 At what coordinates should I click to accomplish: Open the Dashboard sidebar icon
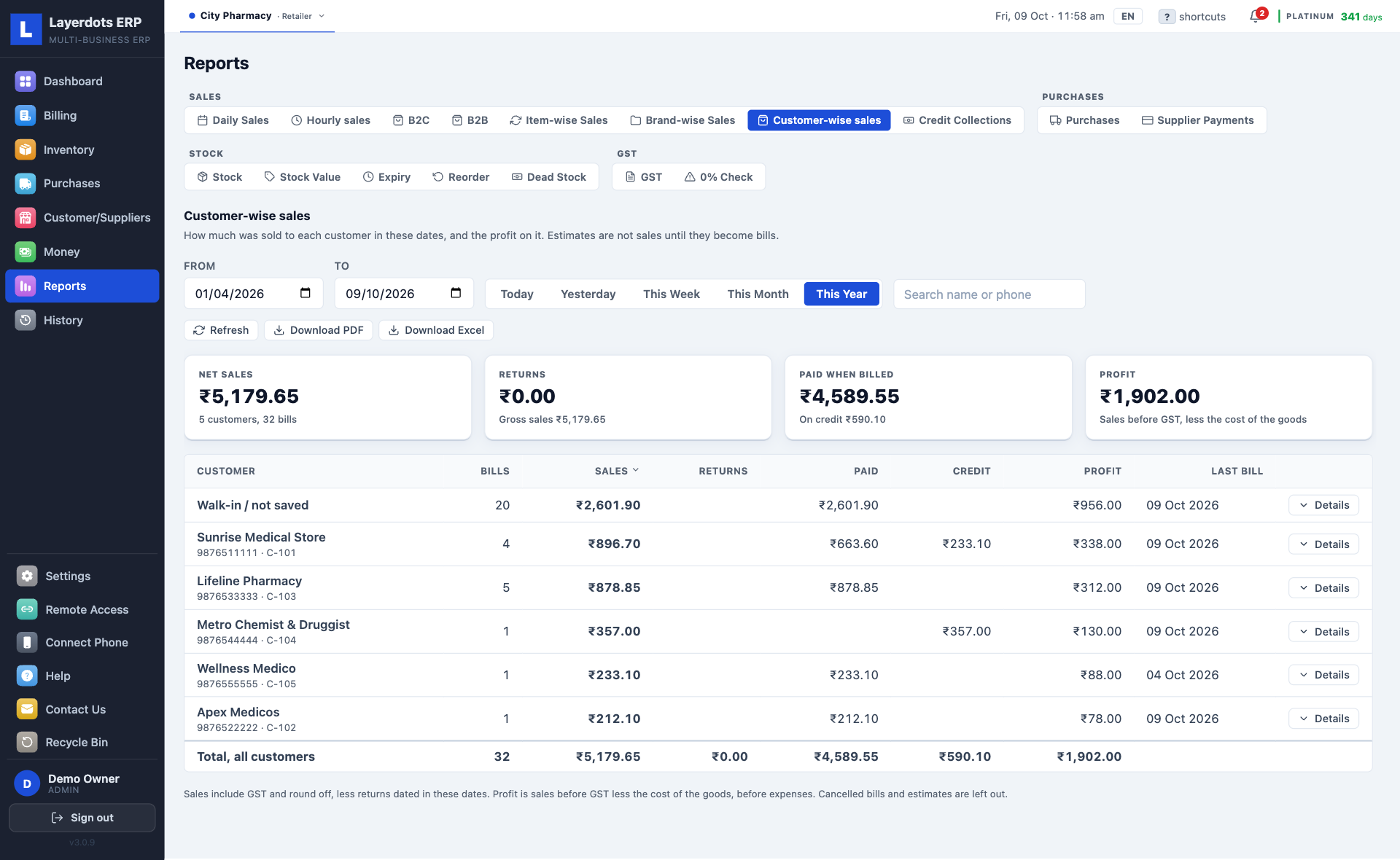[x=26, y=82]
